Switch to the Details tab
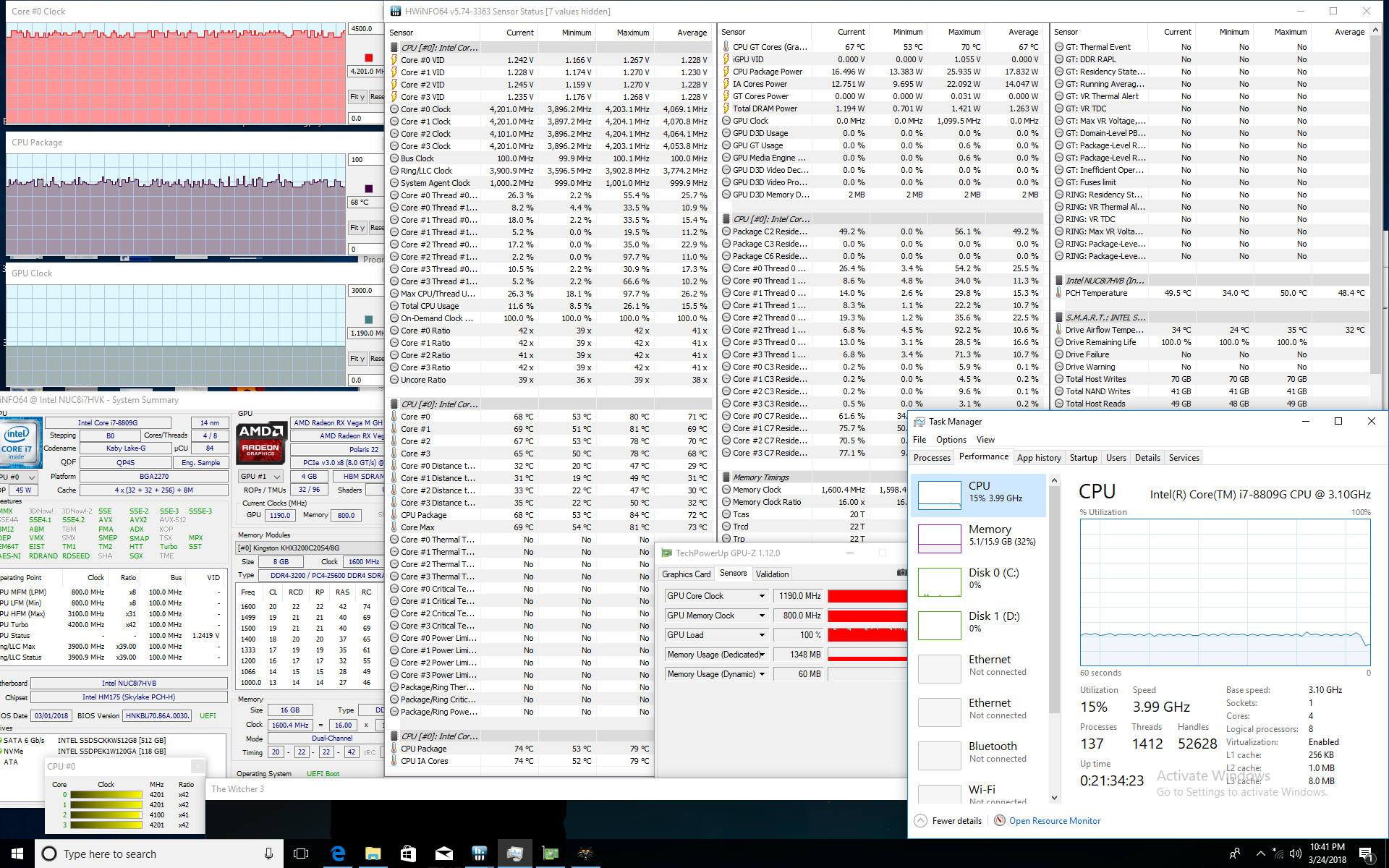The width and height of the screenshot is (1389, 868). pyautogui.click(x=1147, y=457)
